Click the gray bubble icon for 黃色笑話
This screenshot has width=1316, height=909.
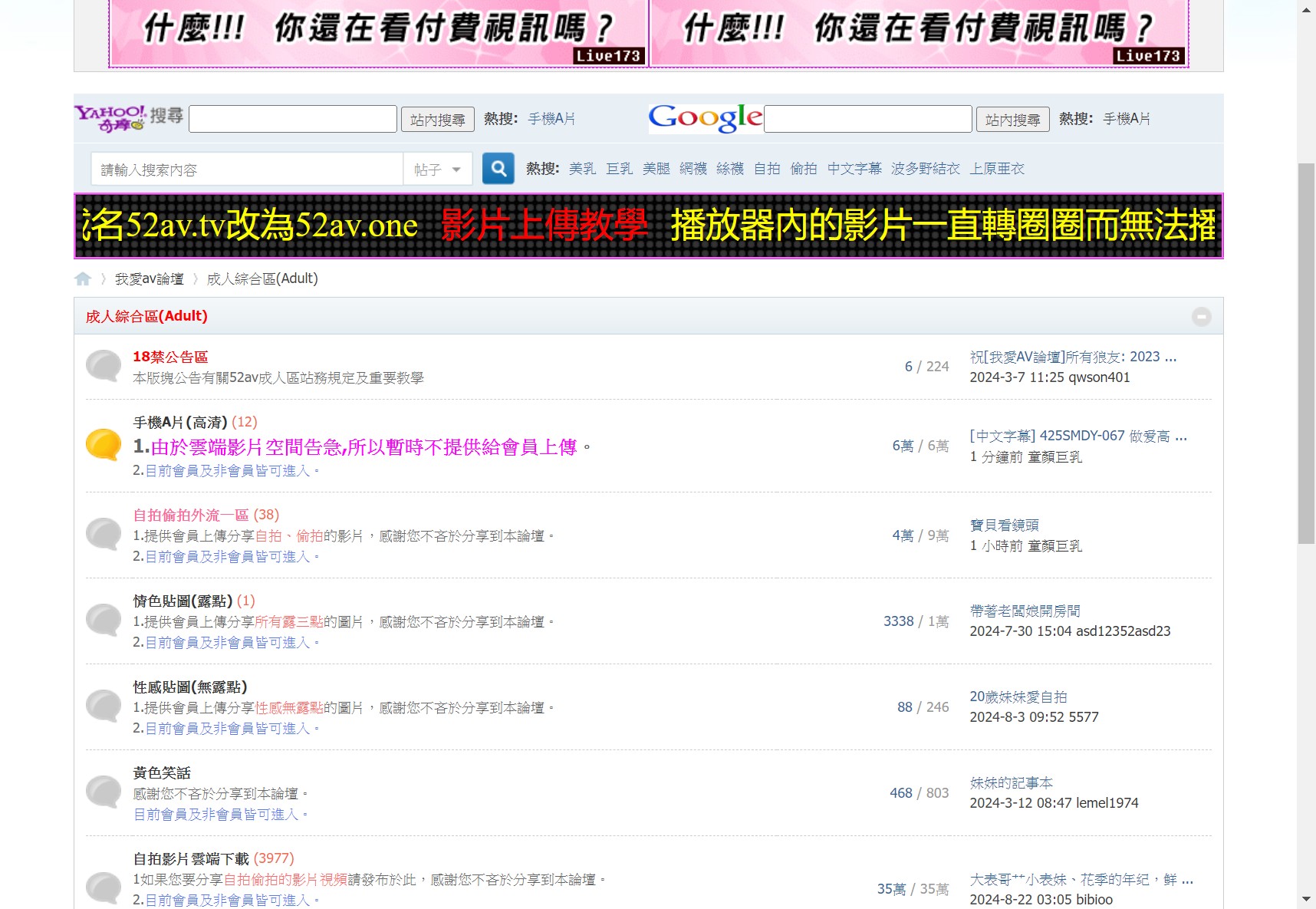point(104,792)
